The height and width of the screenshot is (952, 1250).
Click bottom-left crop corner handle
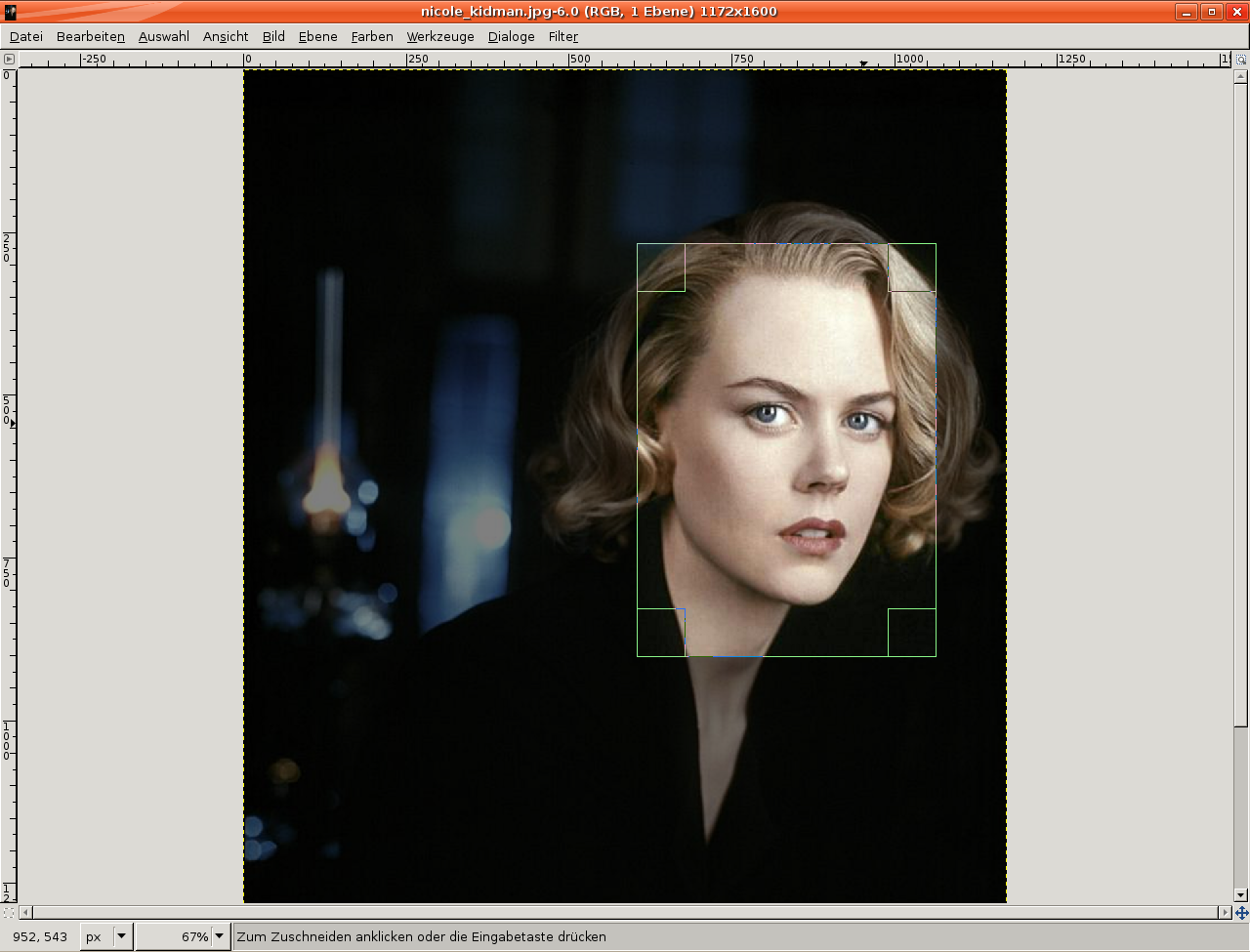click(661, 633)
